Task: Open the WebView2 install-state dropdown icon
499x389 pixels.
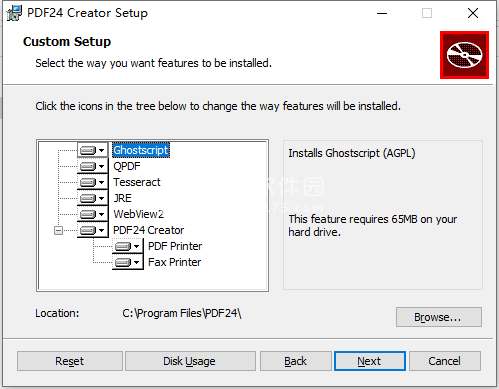Action: [93, 214]
